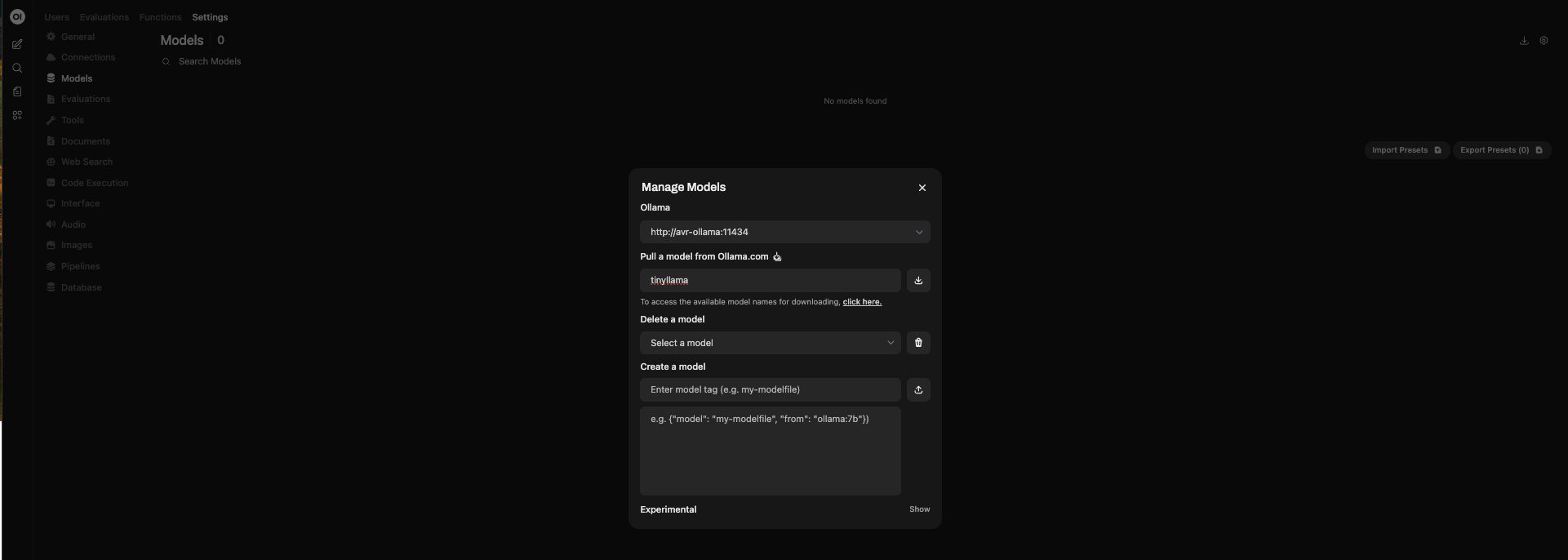Click the trash icon to delete model
Image resolution: width=1568 pixels, height=560 pixels.
[918, 343]
